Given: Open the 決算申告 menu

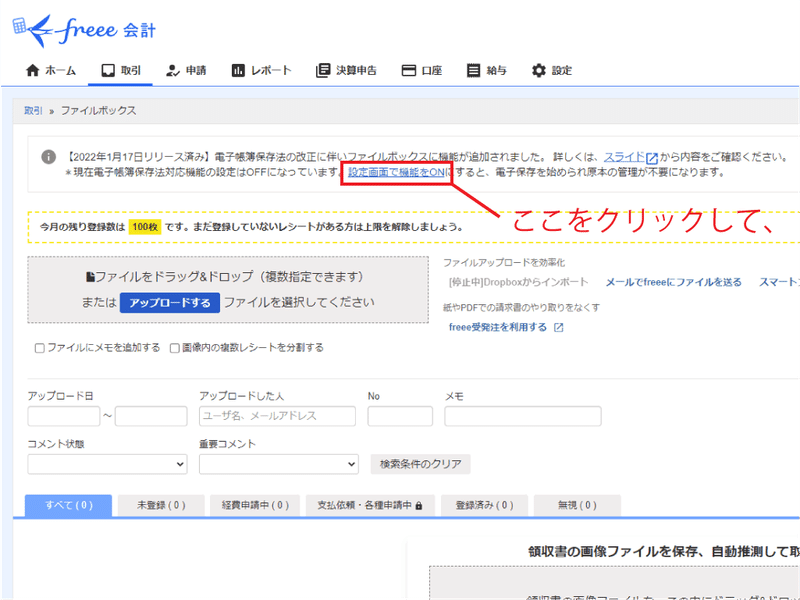Looking at the screenshot, I should (x=346, y=70).
